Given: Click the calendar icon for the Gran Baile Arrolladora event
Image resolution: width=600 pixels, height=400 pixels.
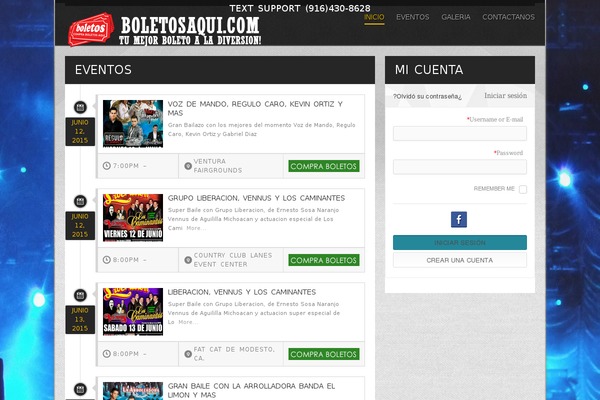Looking at the screenshot, I should tap(80, 389).
